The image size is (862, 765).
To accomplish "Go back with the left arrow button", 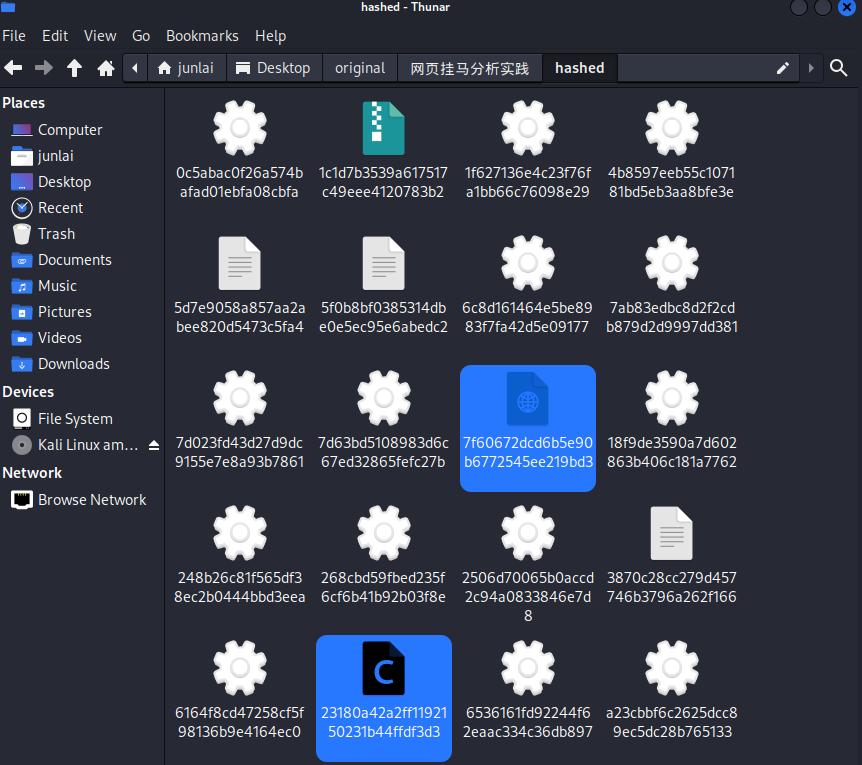I will click(x=13, y=68).
